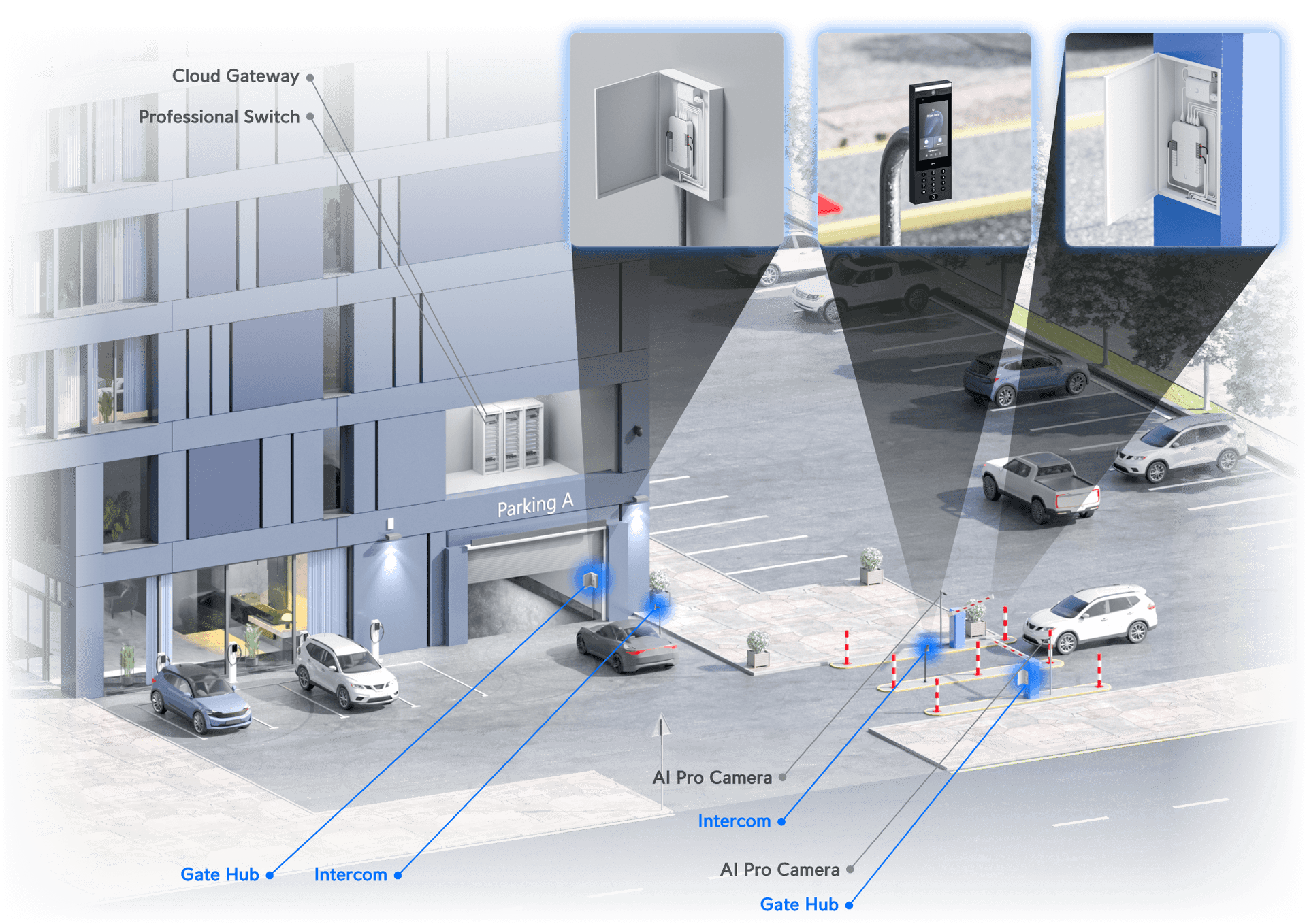
Task: Click the server rack cabinets in the building
Action: [514, 438]
